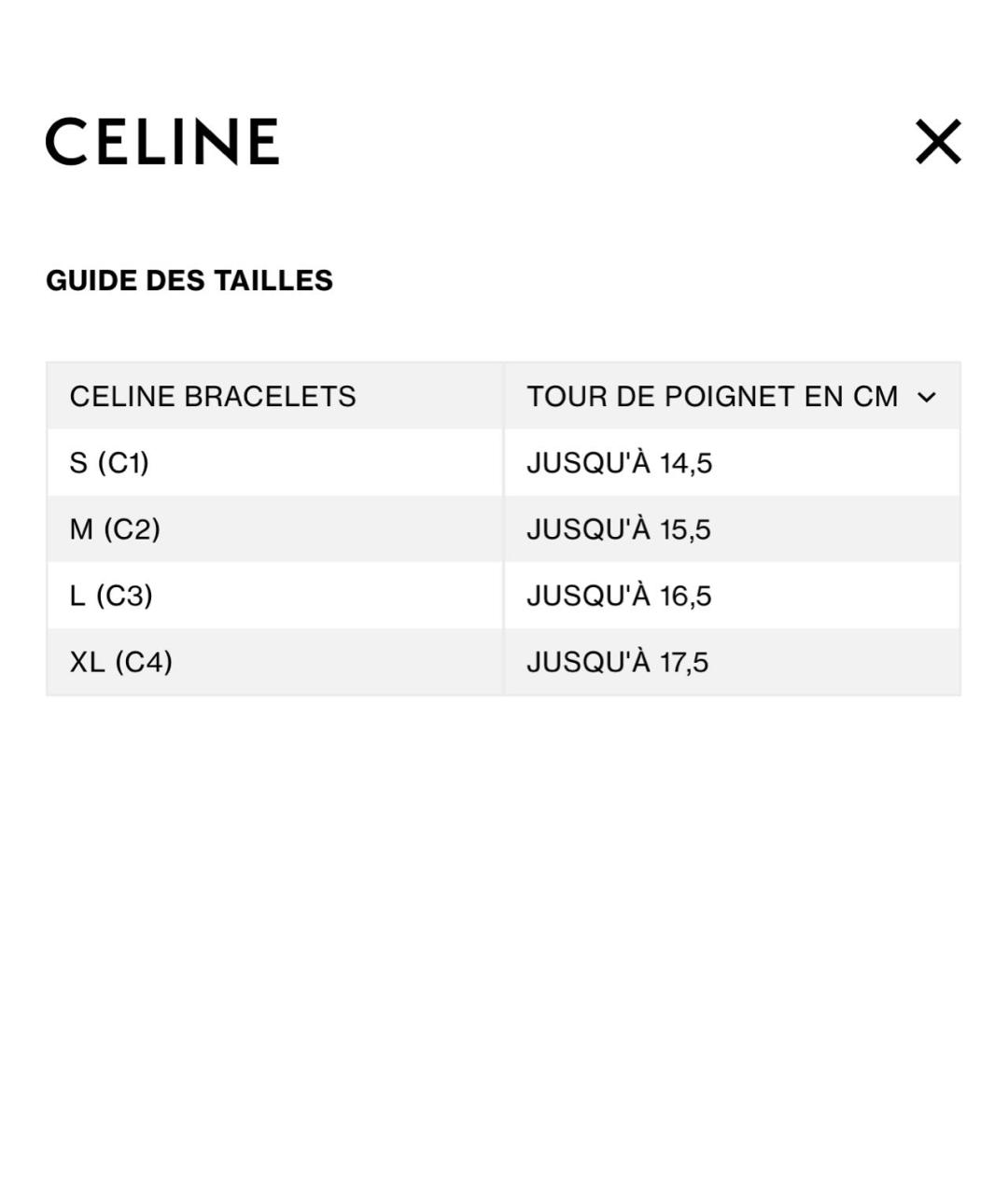Select the M (C2) size cell
Viewport: 1008px width, 1195px height.
pyautogui.click(x=115, y=529)
